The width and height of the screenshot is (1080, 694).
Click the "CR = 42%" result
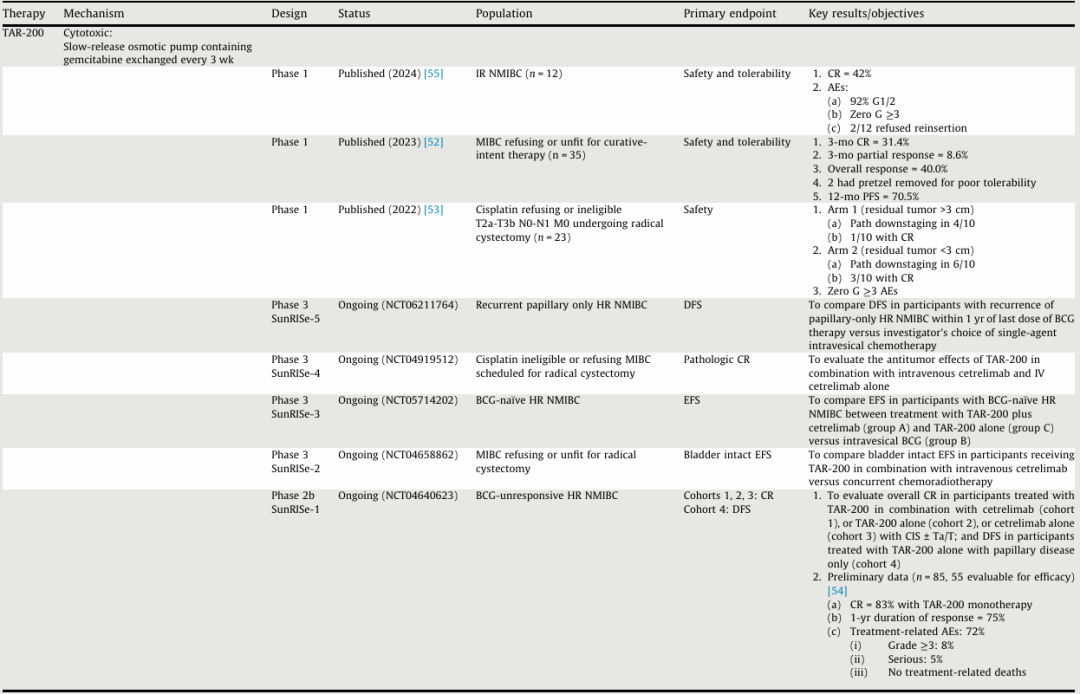point(849,74)
